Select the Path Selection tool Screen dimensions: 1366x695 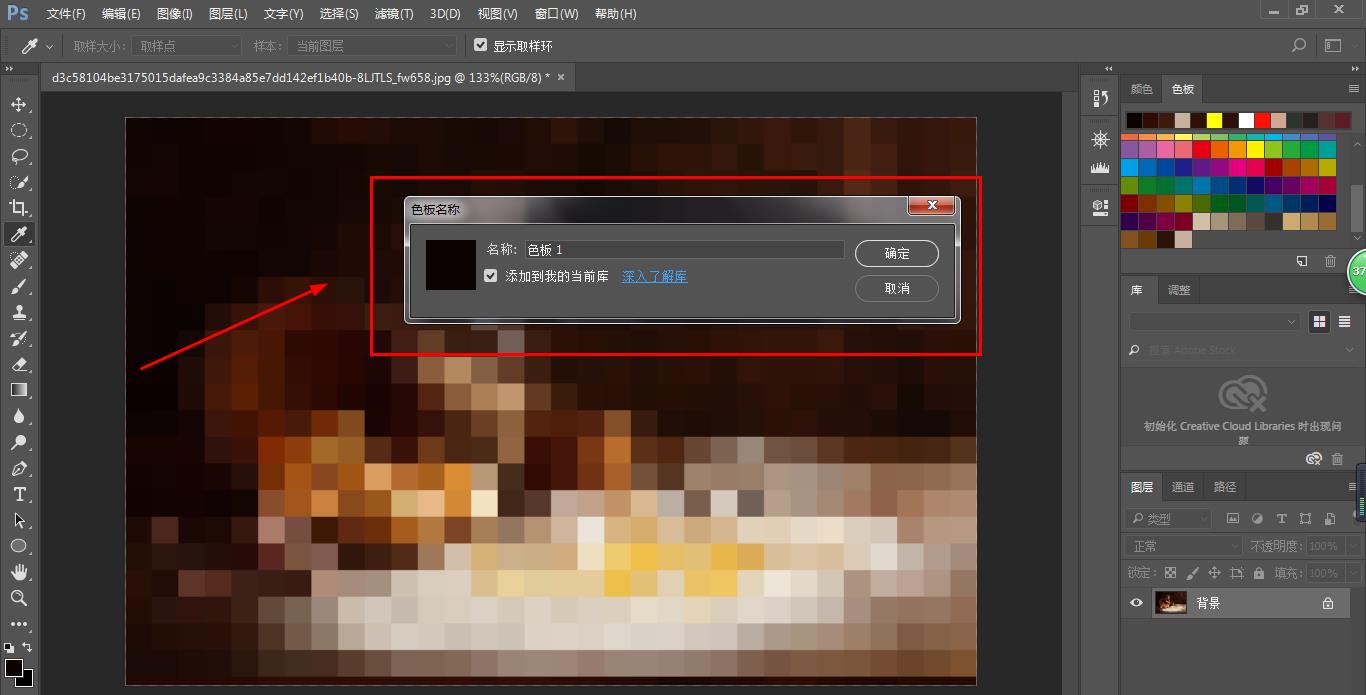coord(18,520)
